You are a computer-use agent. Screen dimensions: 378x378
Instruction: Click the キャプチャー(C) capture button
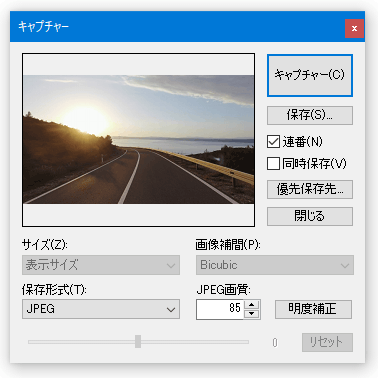click(310, 76)
